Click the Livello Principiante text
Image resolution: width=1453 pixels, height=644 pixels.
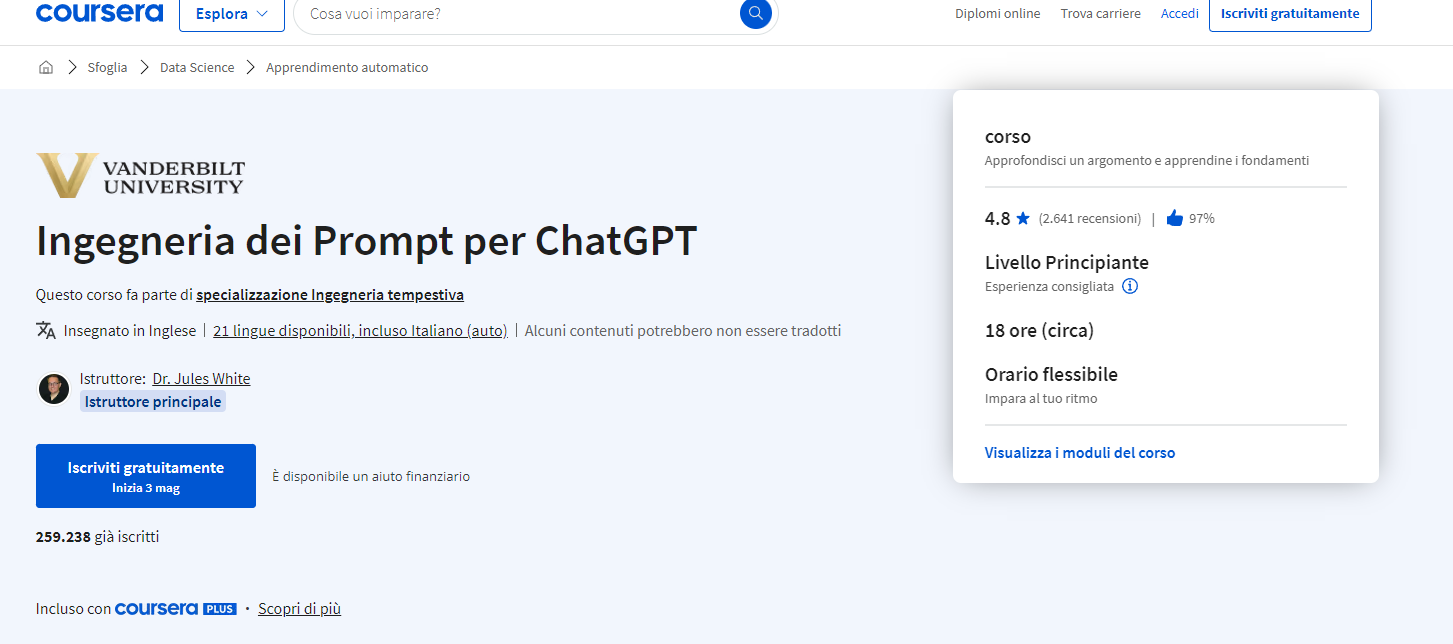1067,263
